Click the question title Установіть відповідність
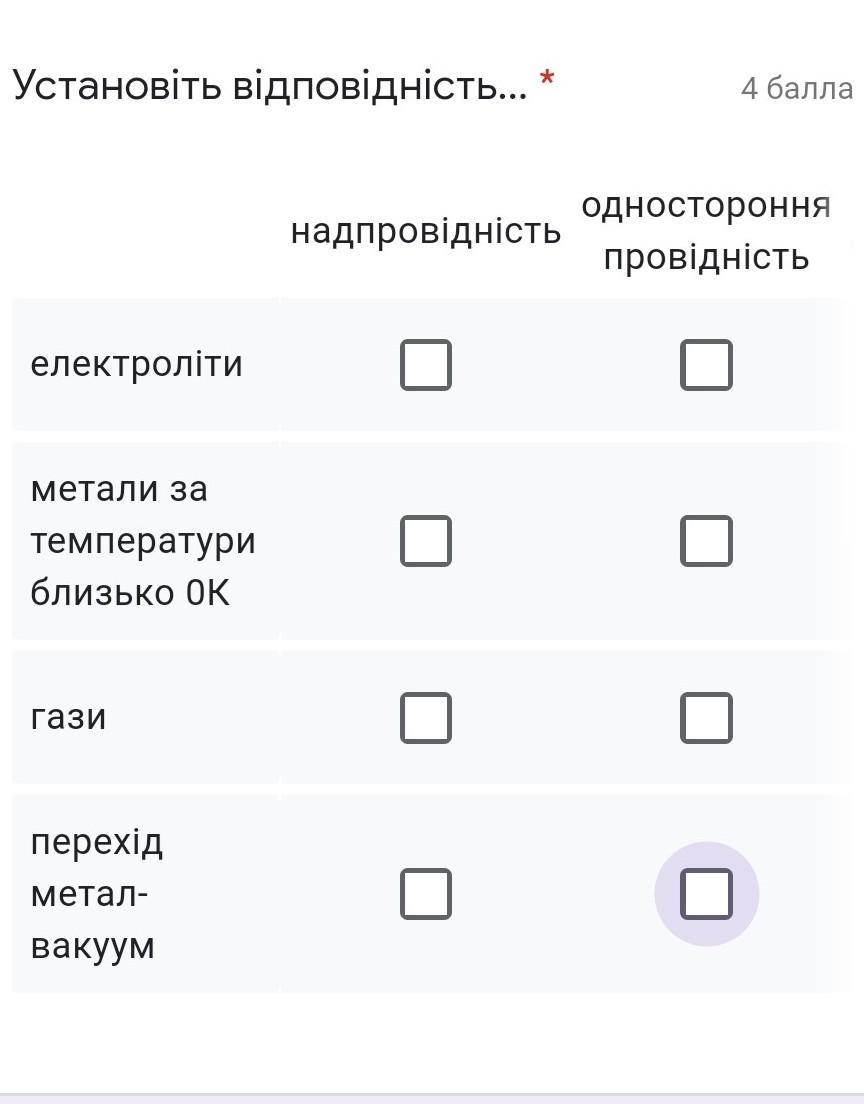This screenshot has height=1104, width=864. click(269, 87)
